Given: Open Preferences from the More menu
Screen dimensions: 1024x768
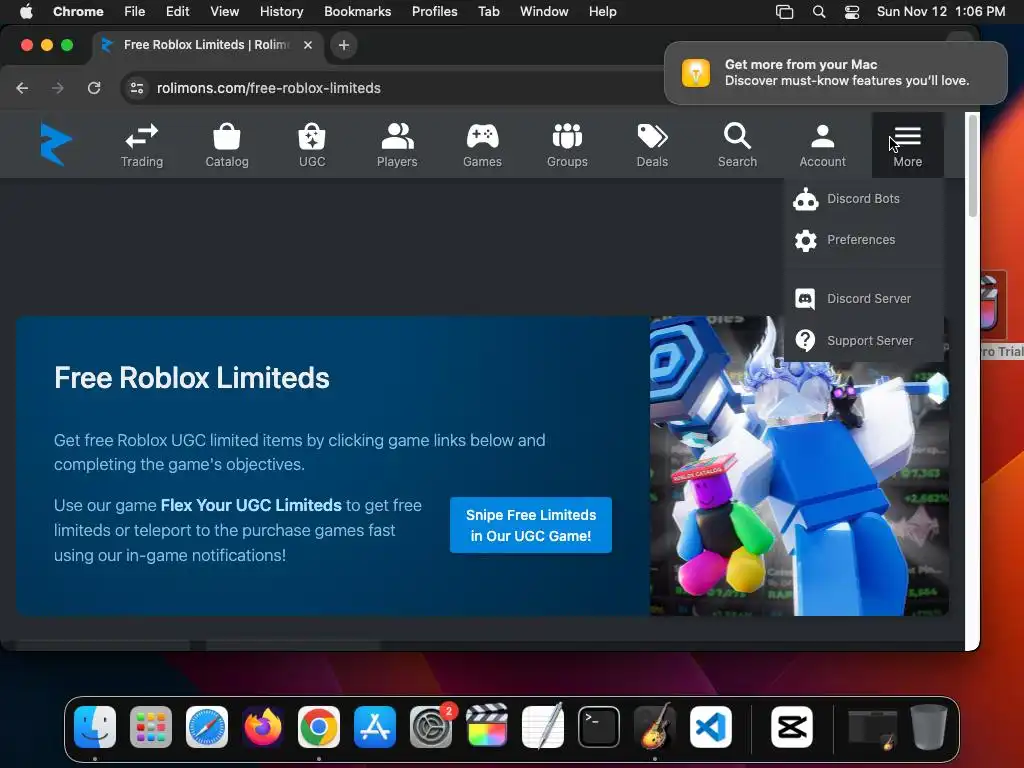Looking at the screenshot, I should [864, 240].
